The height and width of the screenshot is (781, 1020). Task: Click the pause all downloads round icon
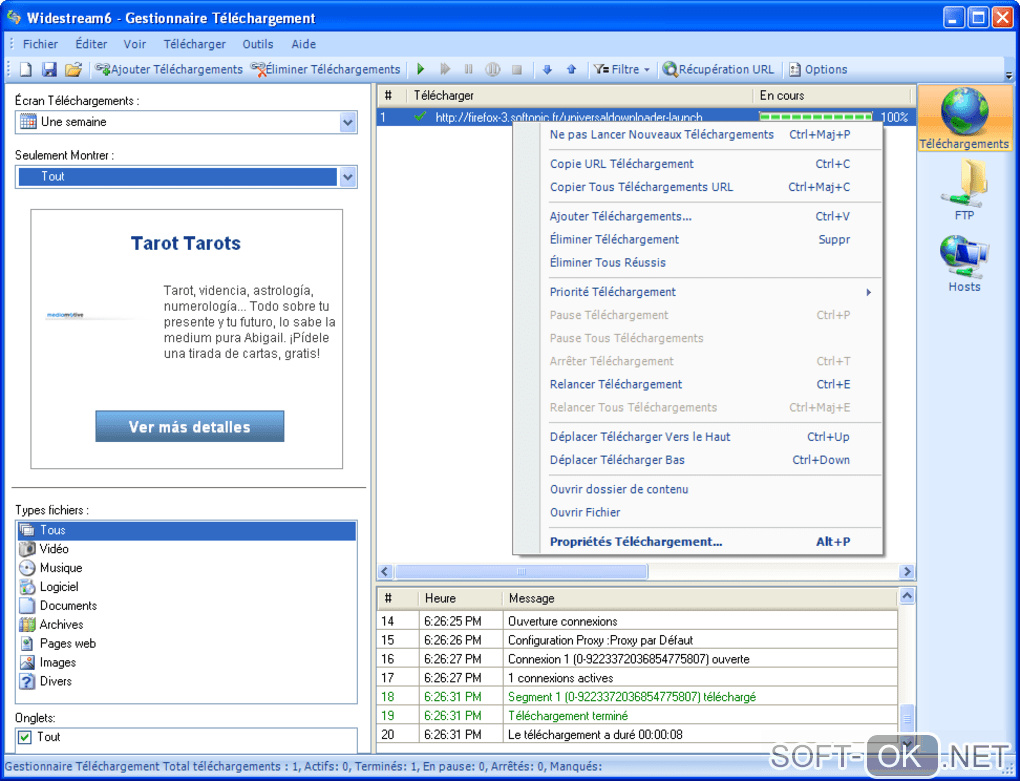493,70
